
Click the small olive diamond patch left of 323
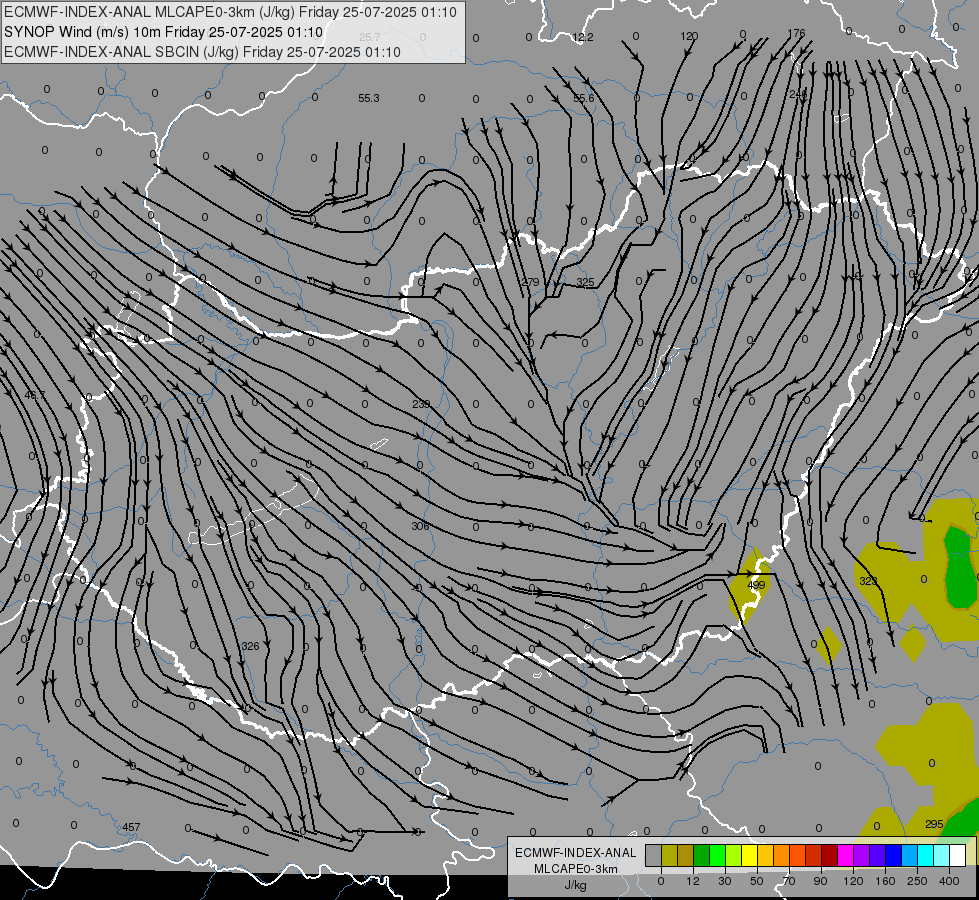829,644
